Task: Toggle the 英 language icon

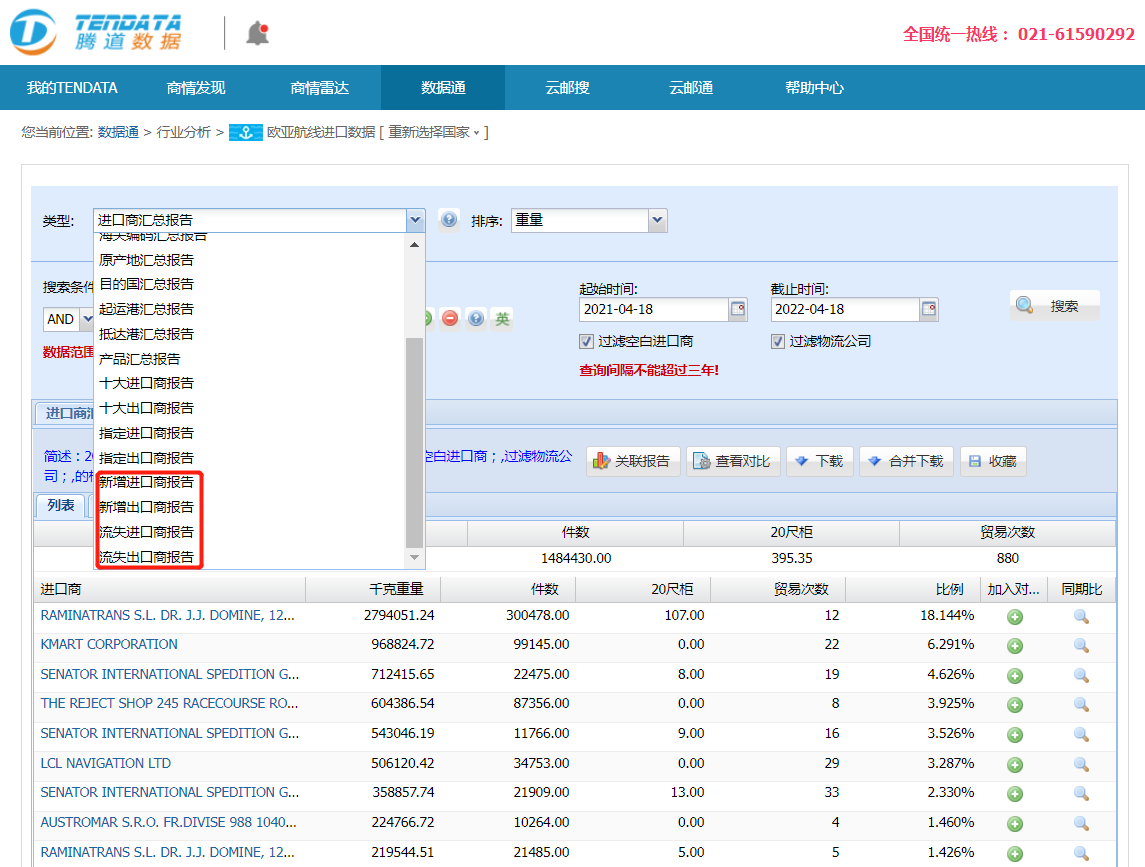Action: coord(502,318)
